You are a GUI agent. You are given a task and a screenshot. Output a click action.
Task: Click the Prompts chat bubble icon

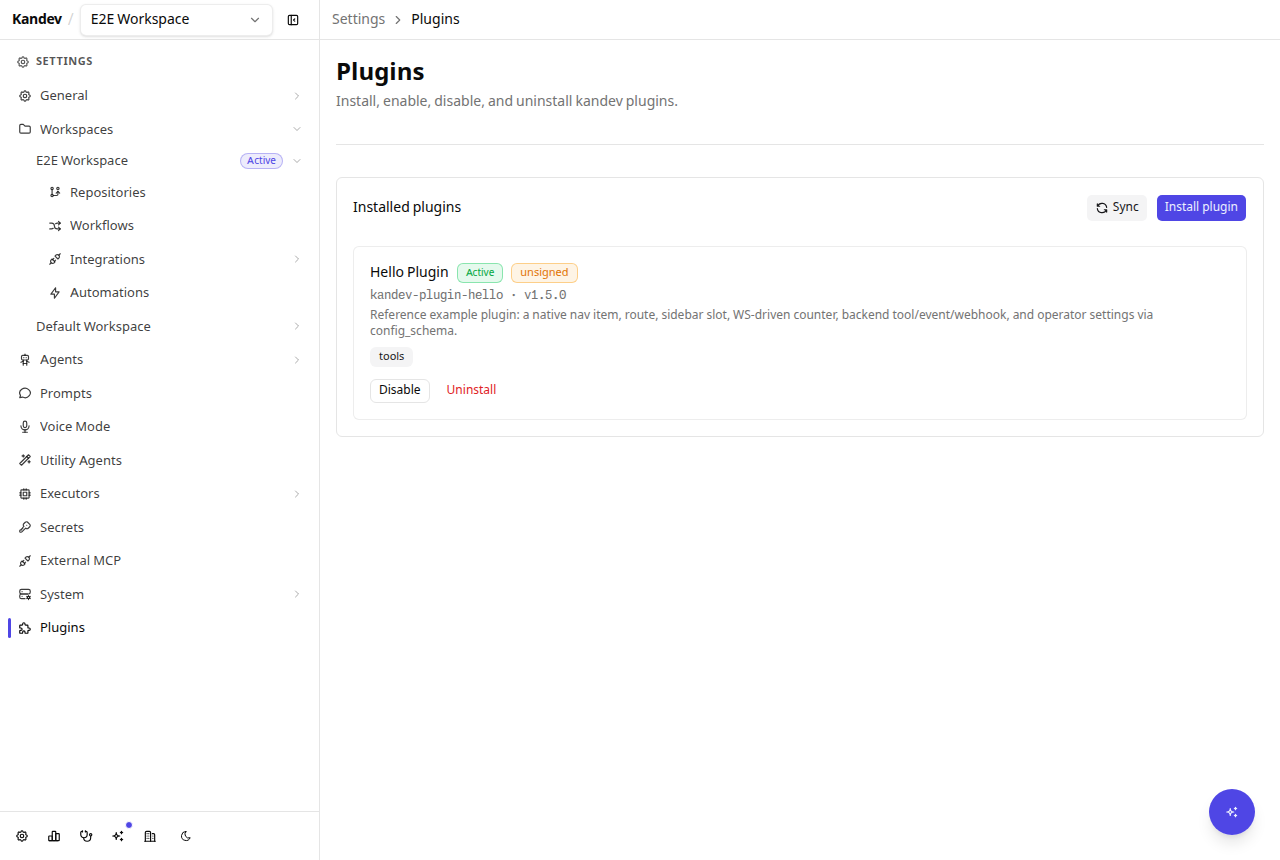25,393
